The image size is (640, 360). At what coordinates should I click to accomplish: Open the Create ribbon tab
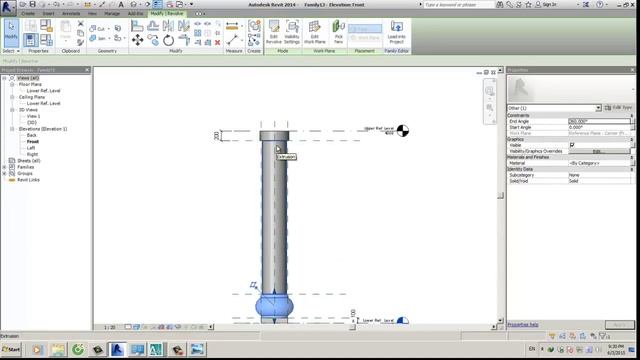28,13
